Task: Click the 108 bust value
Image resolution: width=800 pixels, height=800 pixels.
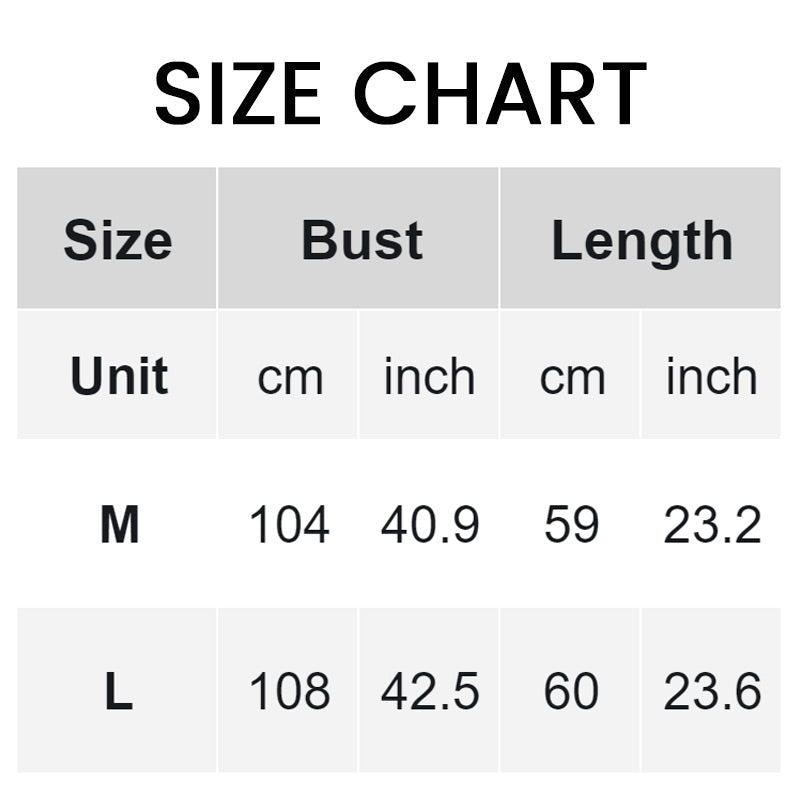Action: tap(289, 692)
